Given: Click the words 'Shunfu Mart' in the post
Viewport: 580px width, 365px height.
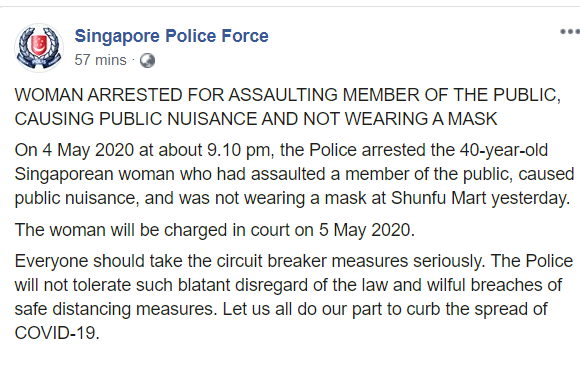Looking at the screenshot, I should [x=438, y=198].
